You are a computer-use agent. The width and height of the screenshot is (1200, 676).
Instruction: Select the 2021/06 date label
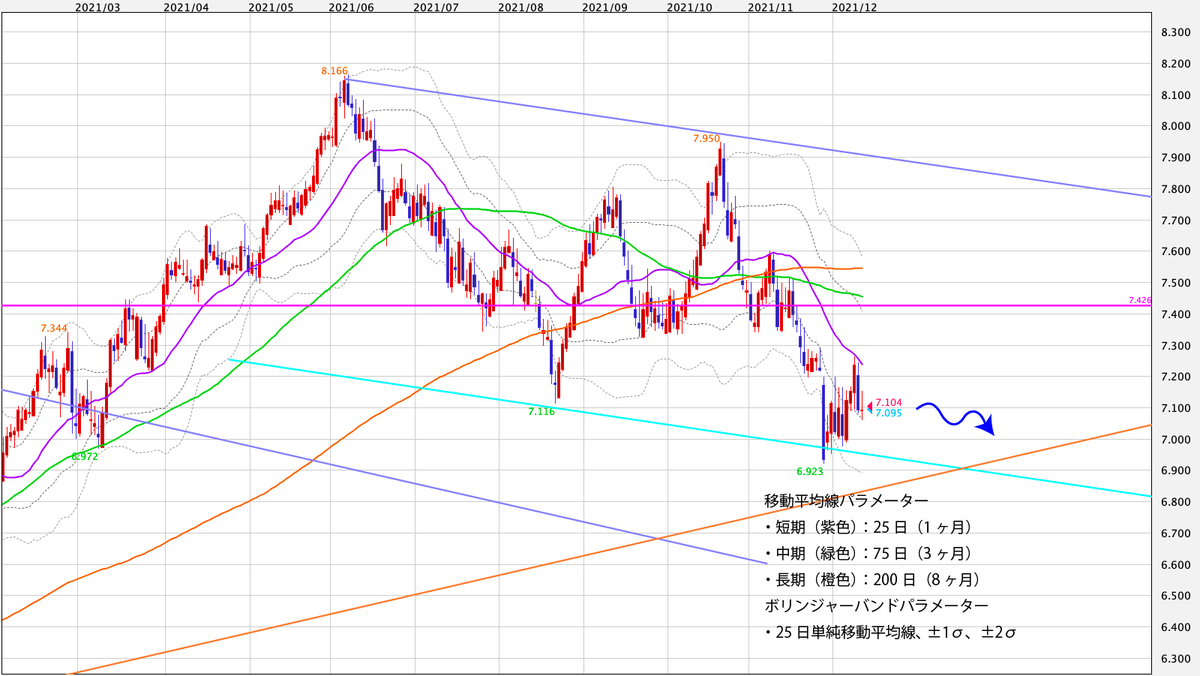point(351,6)
